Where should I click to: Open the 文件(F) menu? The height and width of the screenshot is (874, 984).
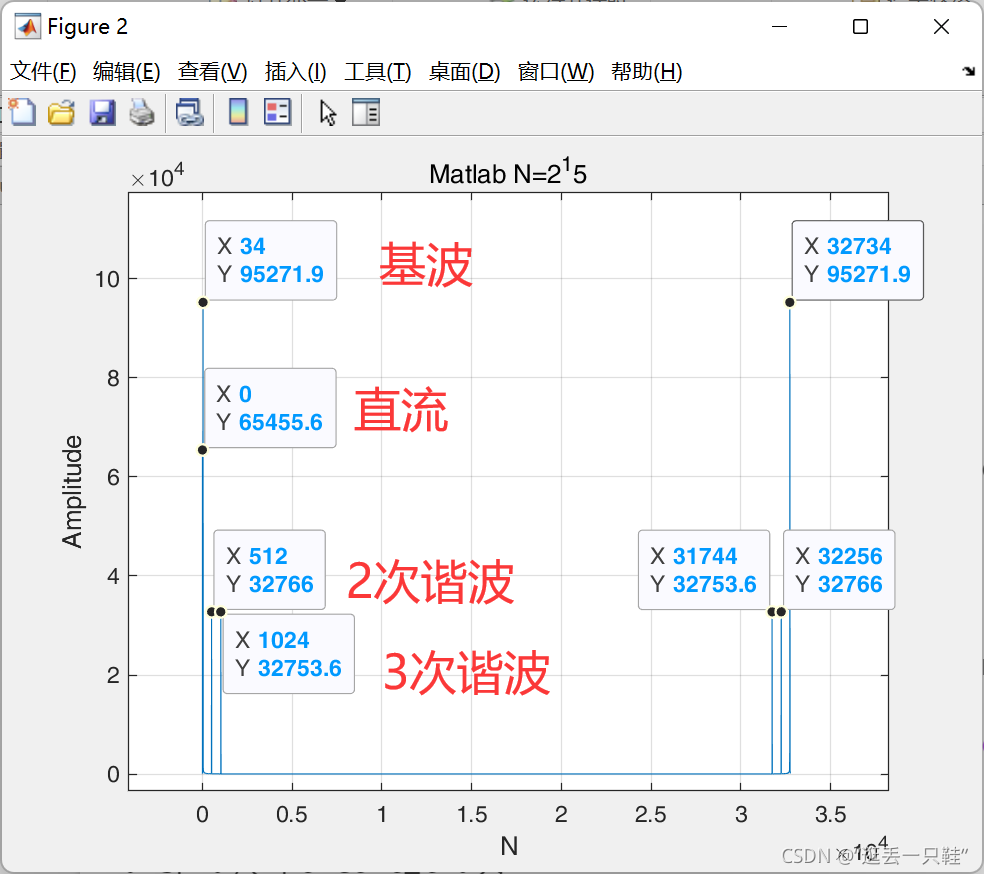[x=43, y=72]
